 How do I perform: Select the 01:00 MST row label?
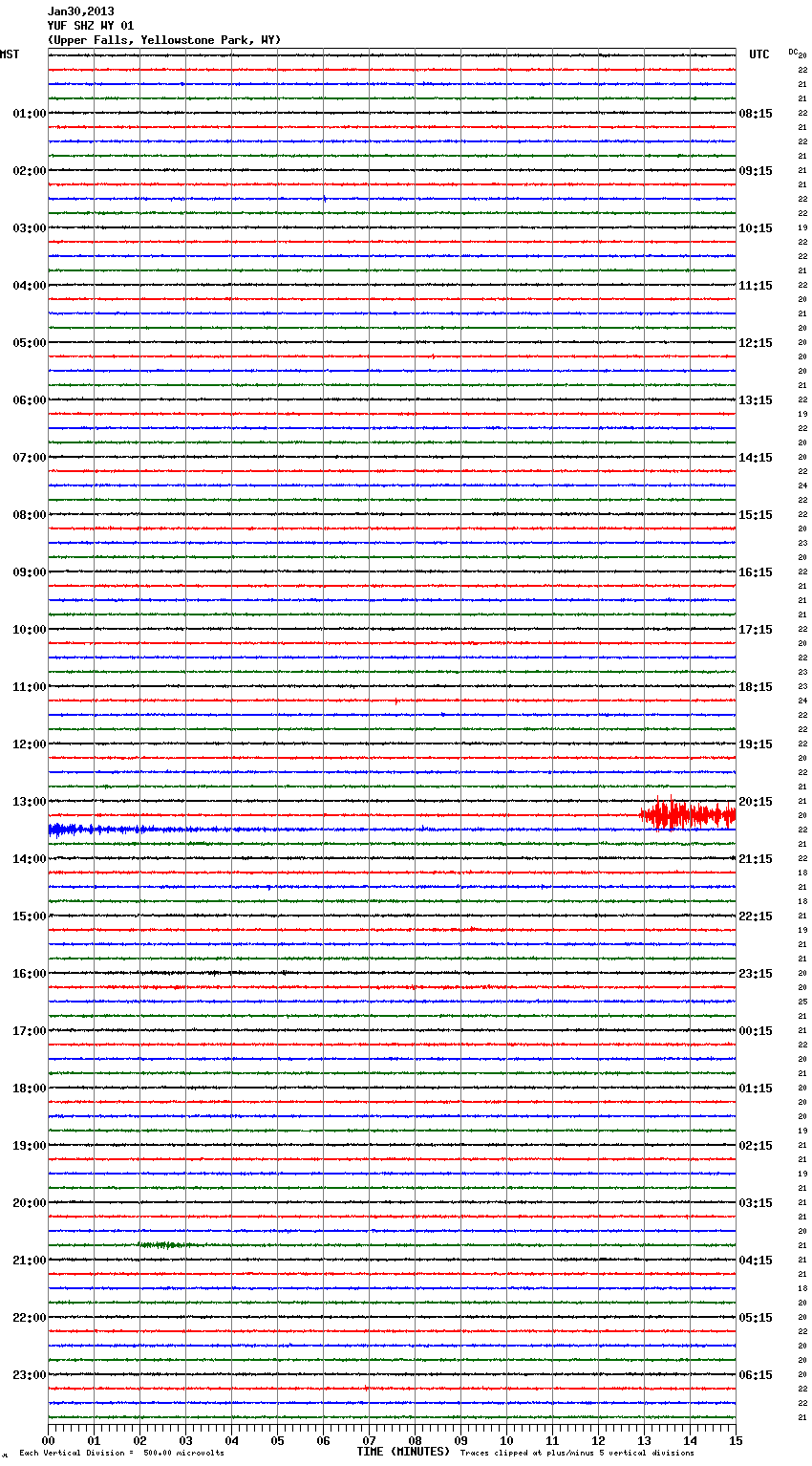[30, 114]
